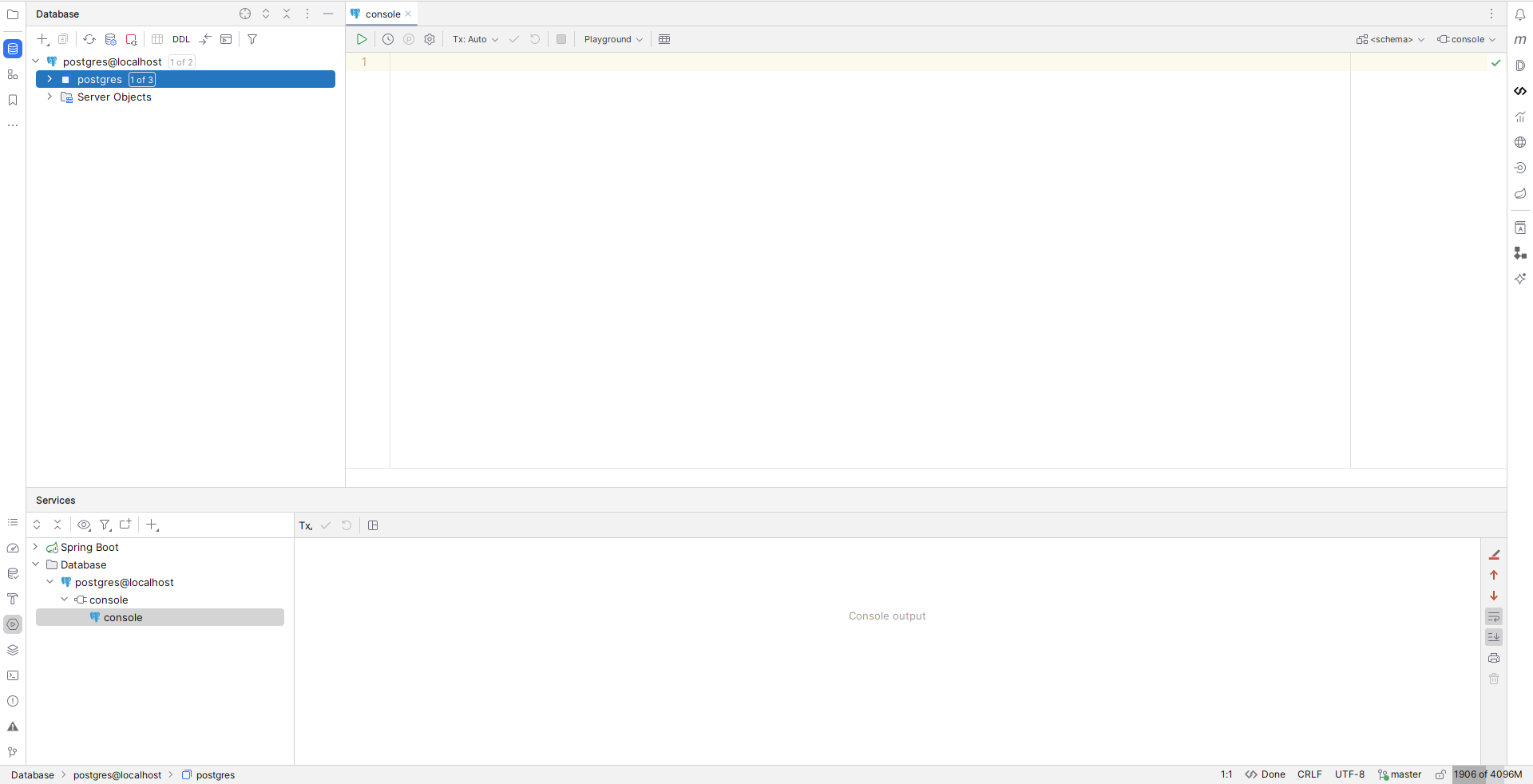1533x784 pixels.
Task: Open the Tx: Auto transaction mode dropdown
Action: 475,39
